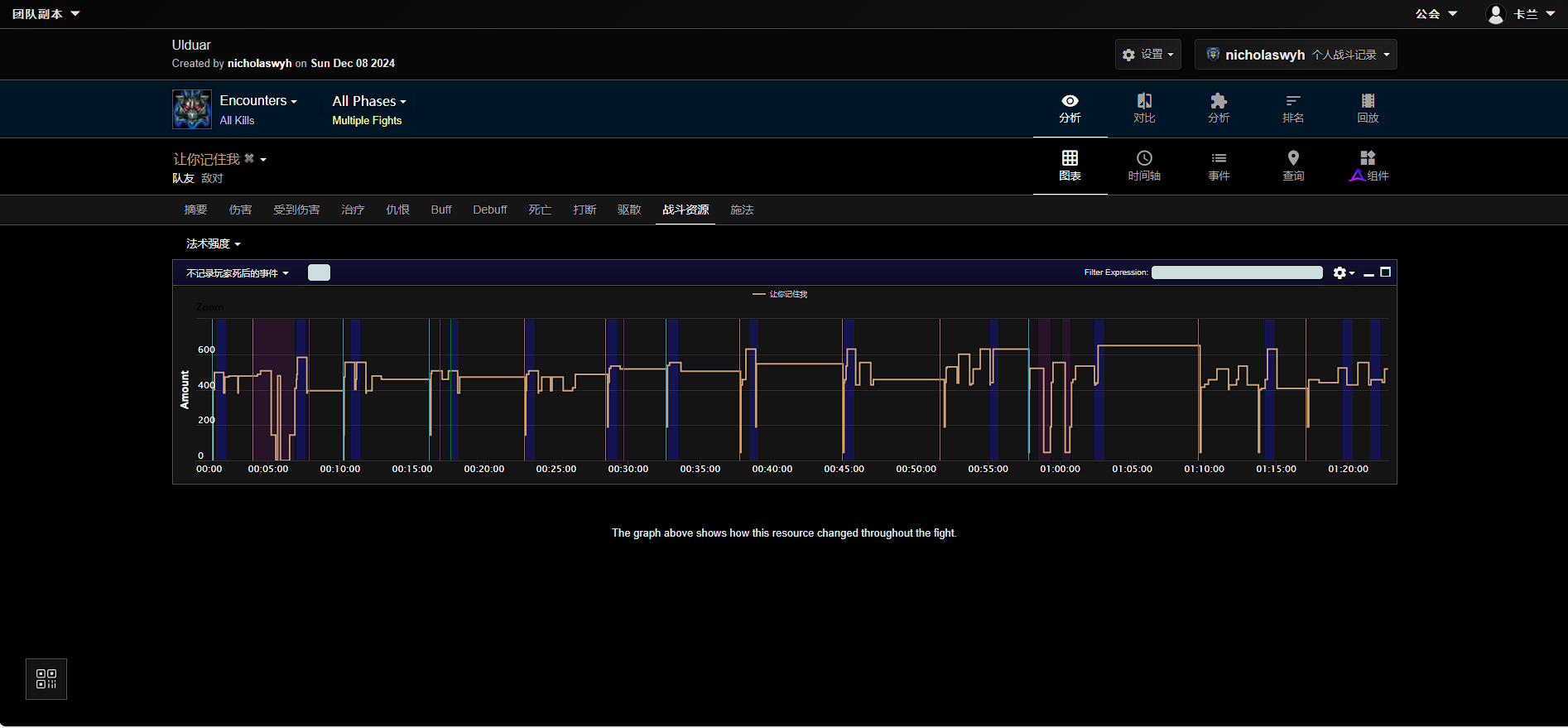Click the All Kills link
This screenshot has height=728, width=1568.
(x=238, y=121)
